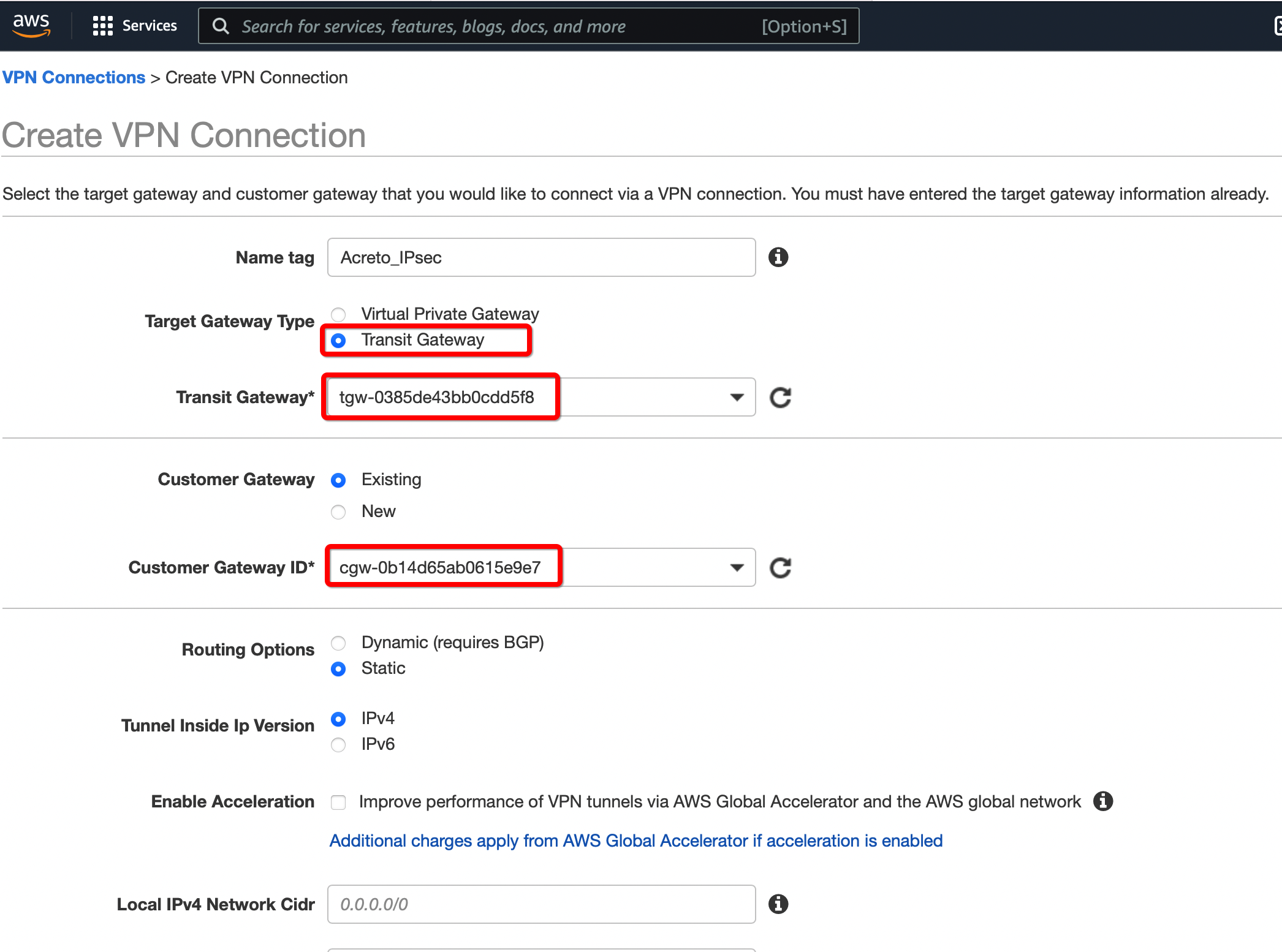
Task: Select Dynamic (requires BGP) routing
Action: (338, 643)
